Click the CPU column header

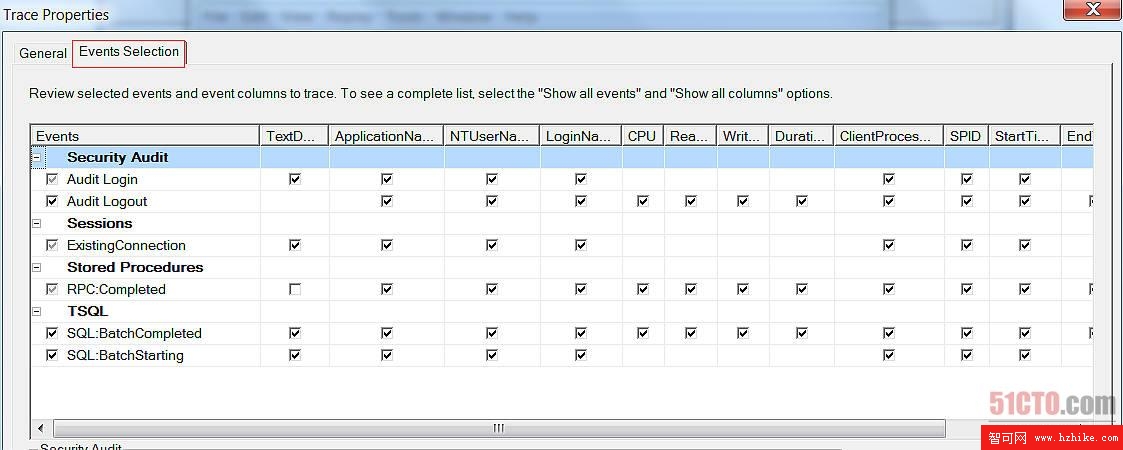(x=642, y=136)
